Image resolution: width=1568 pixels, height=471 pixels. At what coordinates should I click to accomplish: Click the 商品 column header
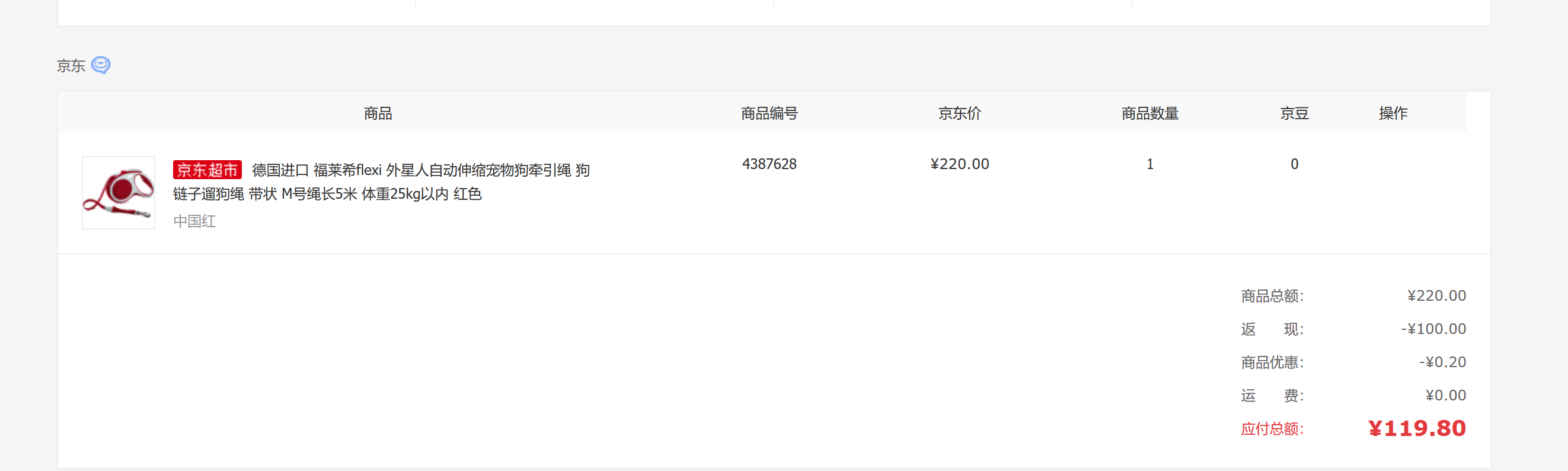pyautogui.click(x=378, y=113)
